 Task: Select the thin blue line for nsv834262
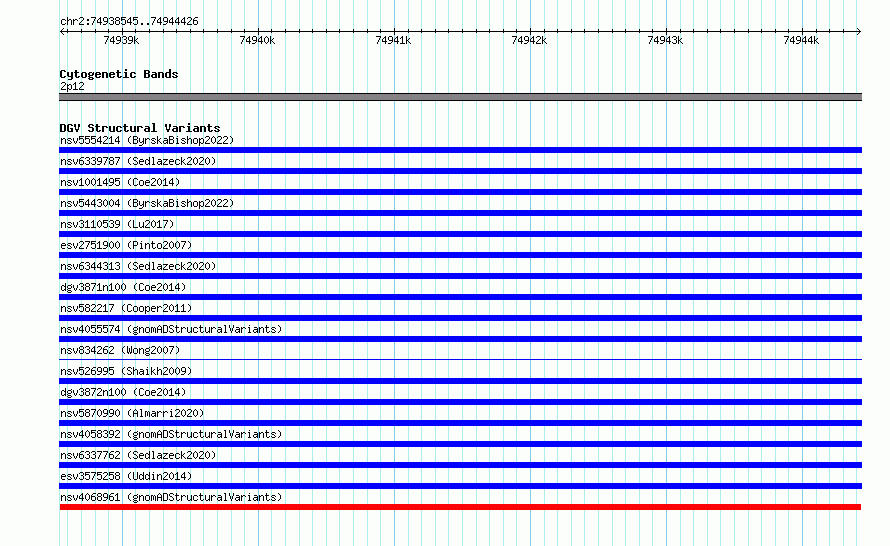pyautogui.click(x=460, y=359)
